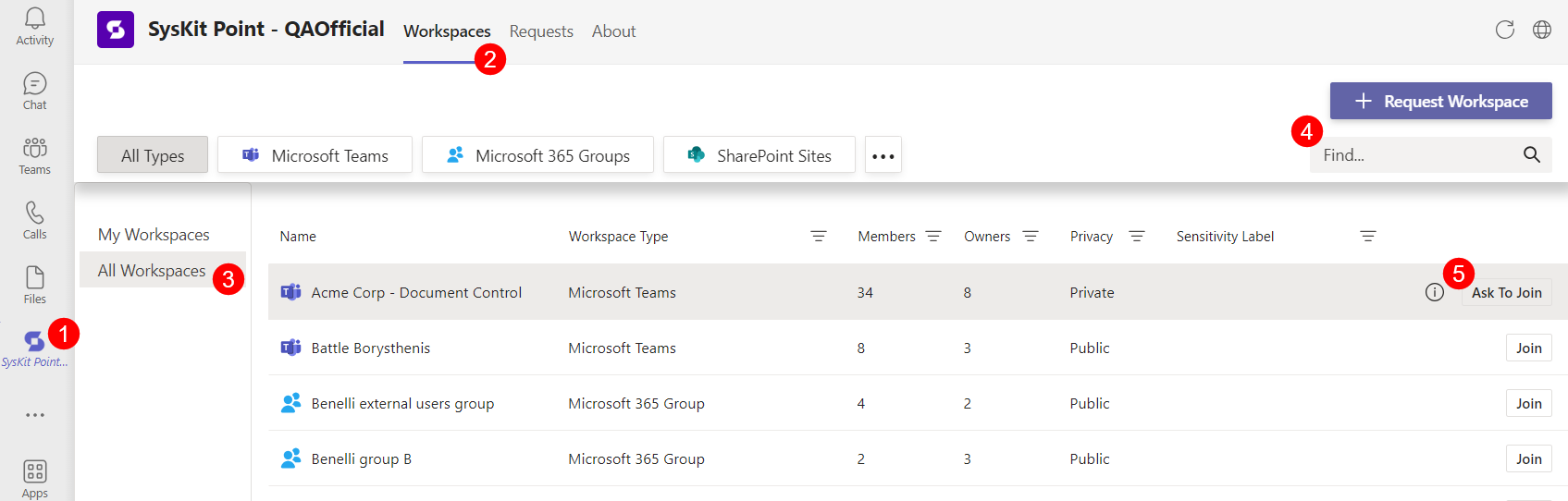The image size is (1568, 501).
Task: Click the Members column header label
Action: point(886,237)
